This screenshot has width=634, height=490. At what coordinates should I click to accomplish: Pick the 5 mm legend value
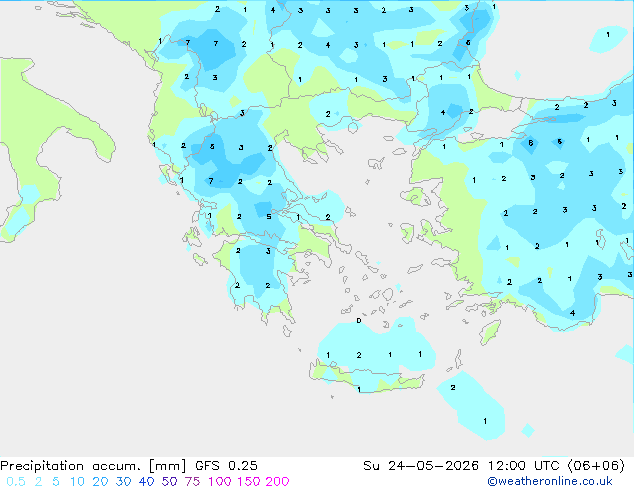point(56,482)
